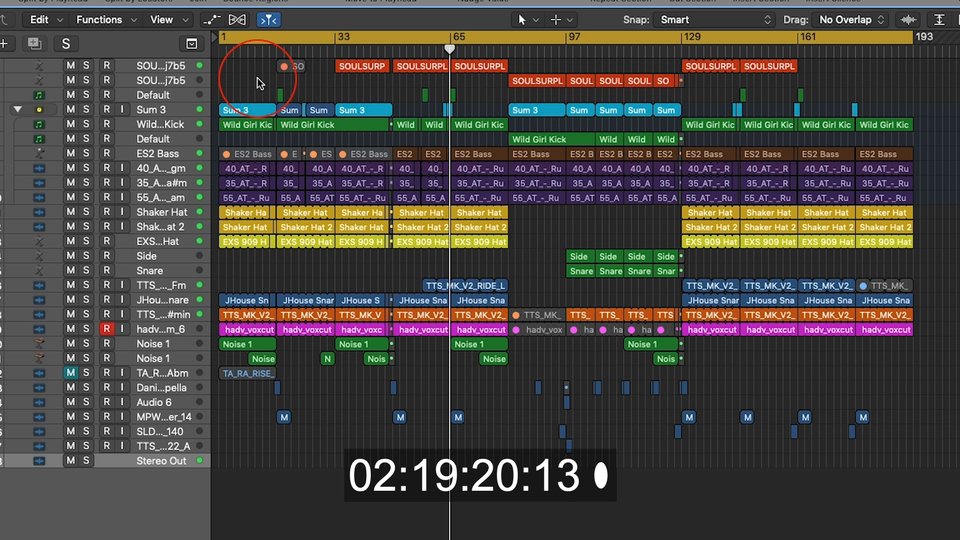Click green activity indicator on Sum 3 track

coord(200,109)
